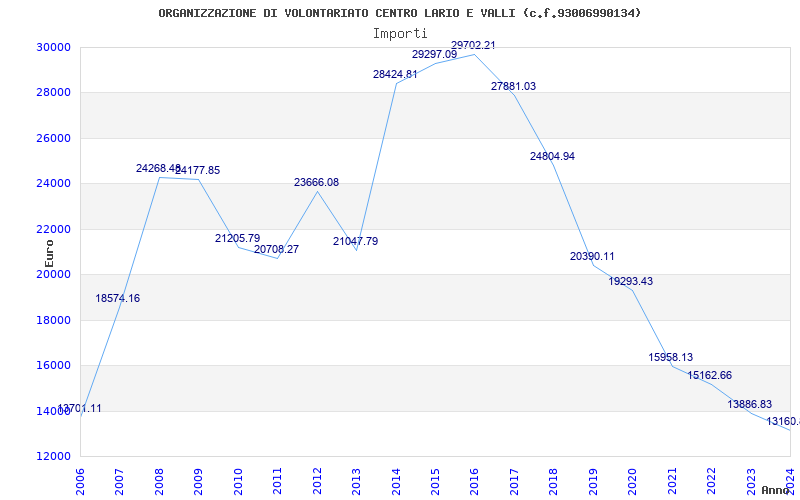Click y-axis tick 20000
Image resolution: width=800 pixels, height=500 pixels.
point(53,274)
